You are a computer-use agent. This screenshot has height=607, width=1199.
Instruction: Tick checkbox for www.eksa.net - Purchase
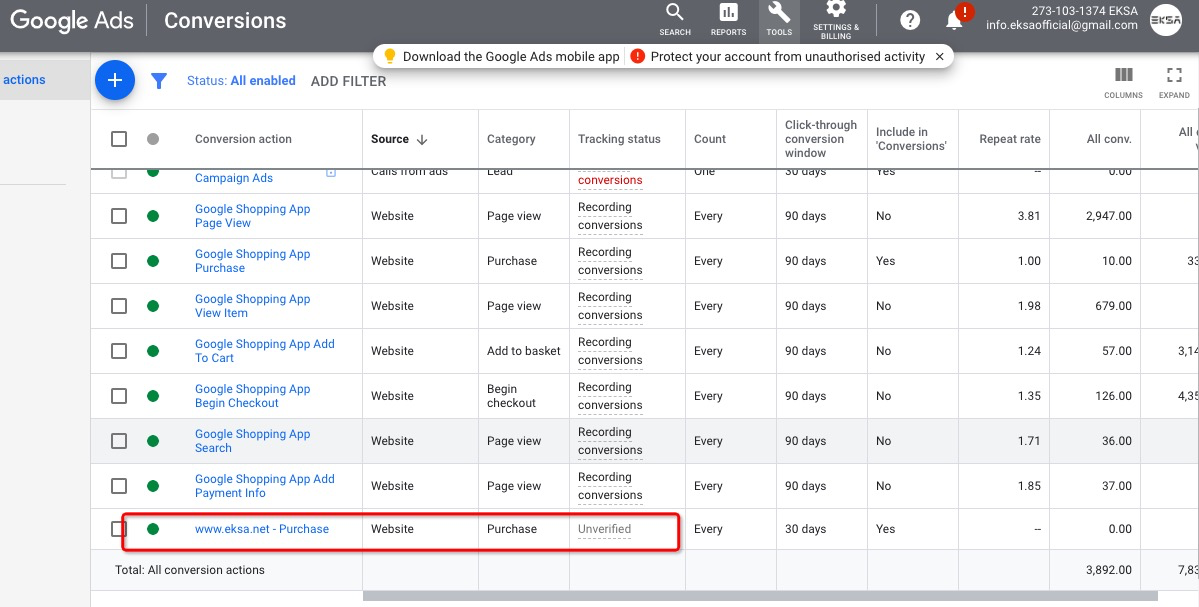point(119,529)
